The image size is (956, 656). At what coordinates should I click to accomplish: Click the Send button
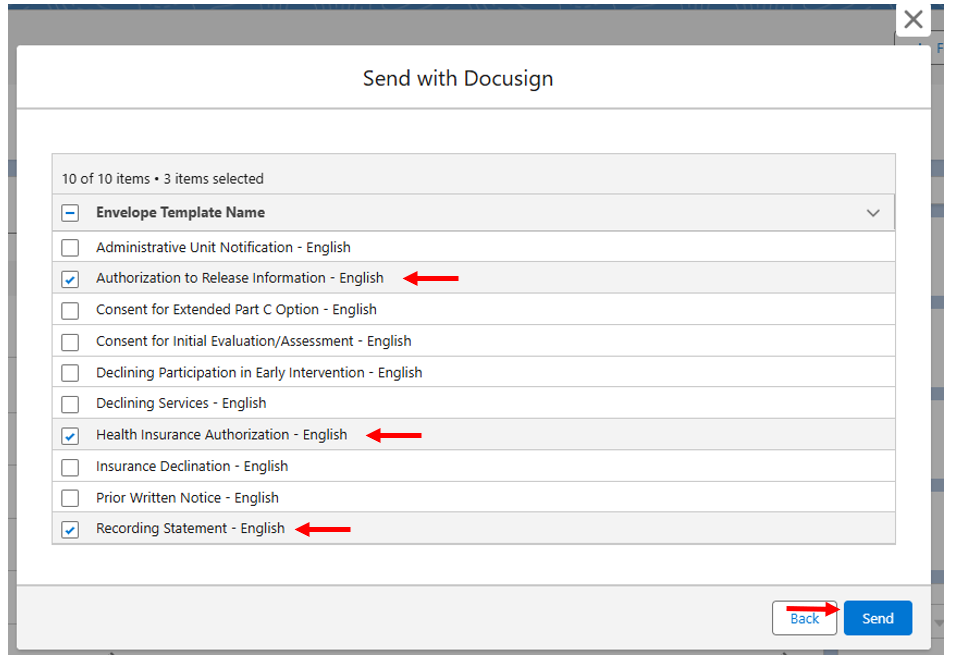tap(877, 618)
